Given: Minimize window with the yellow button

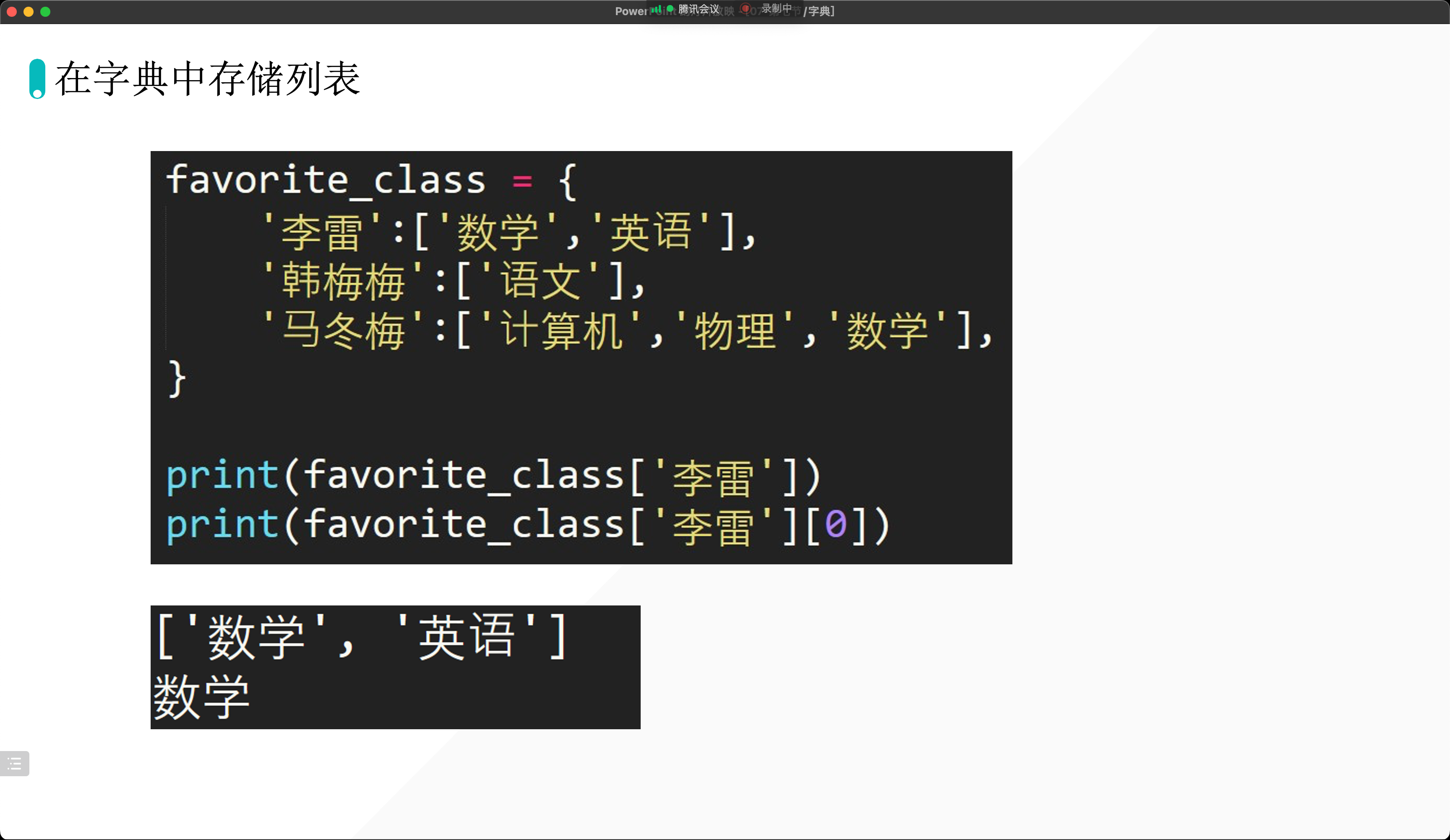Looking at the screenshot, I should click(28, 11).
